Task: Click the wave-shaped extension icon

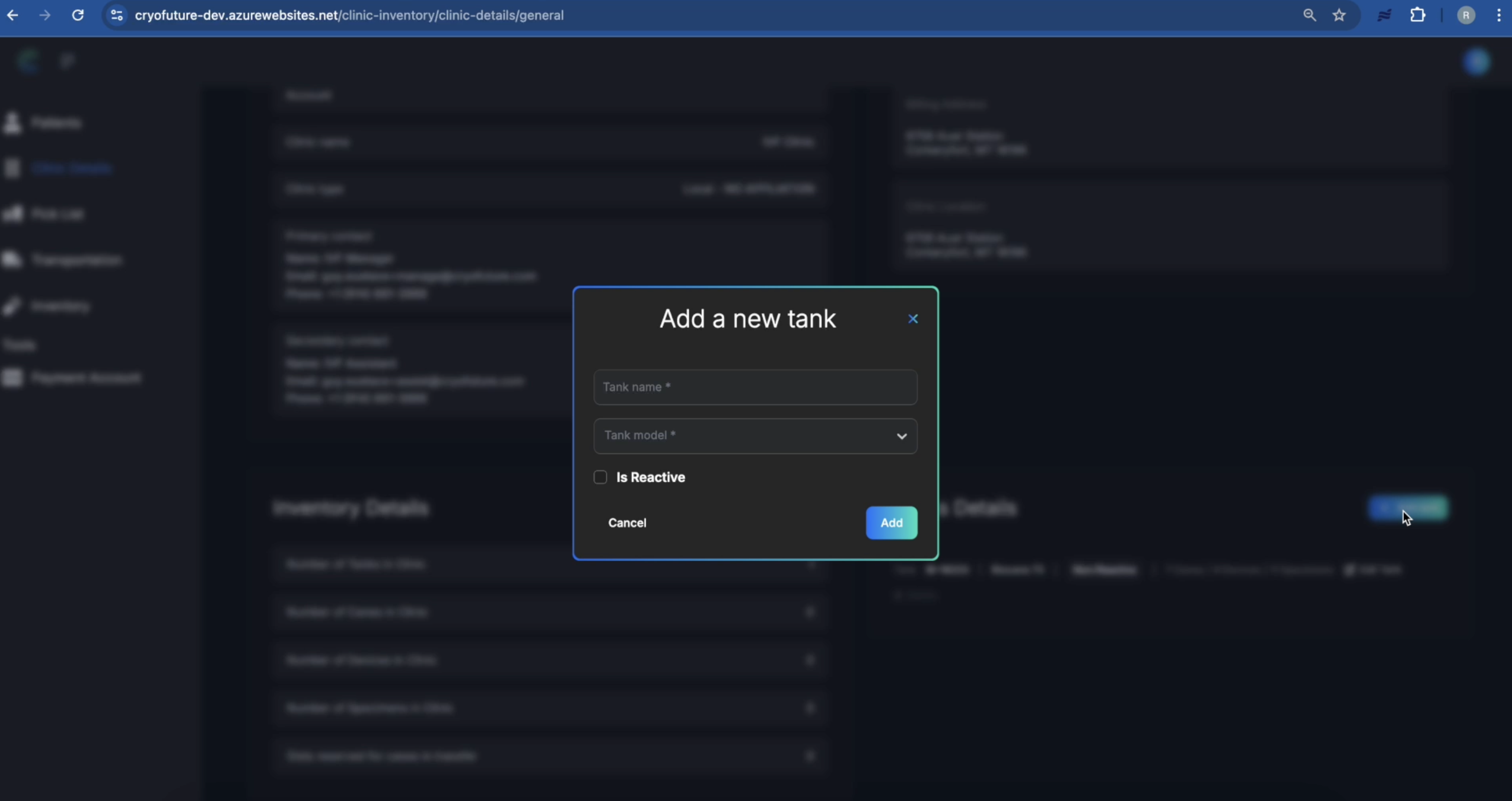Action: [x=1384, y=15]
